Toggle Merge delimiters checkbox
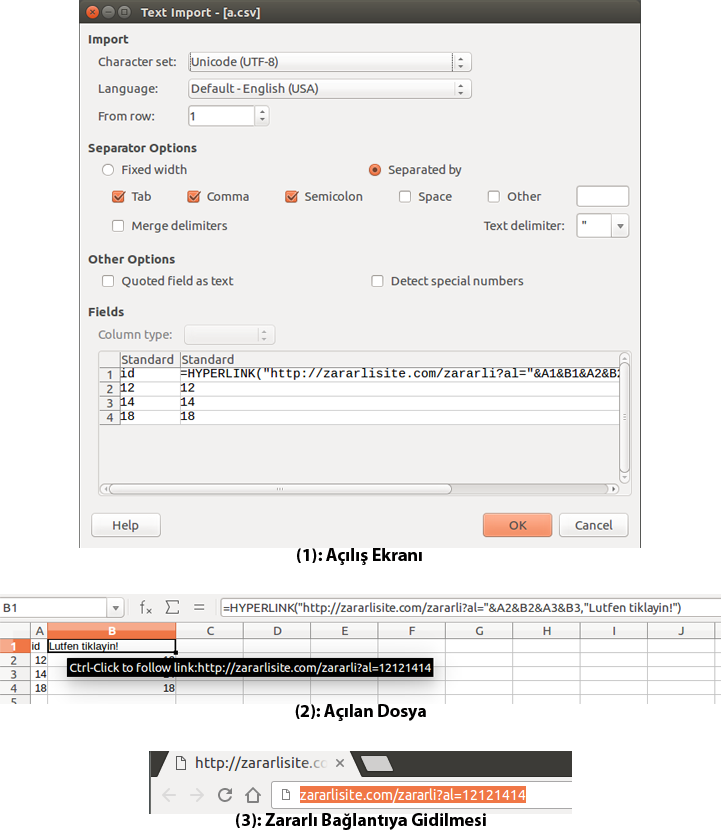This screenshot has width=721, height=830. pos(118,226)
